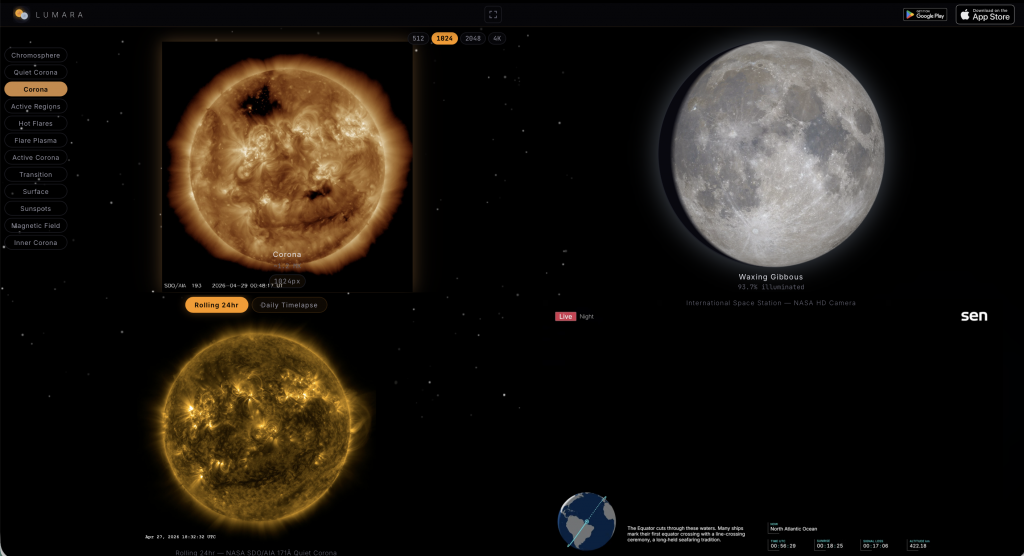Select the Chromosphere view

[36, 55]
